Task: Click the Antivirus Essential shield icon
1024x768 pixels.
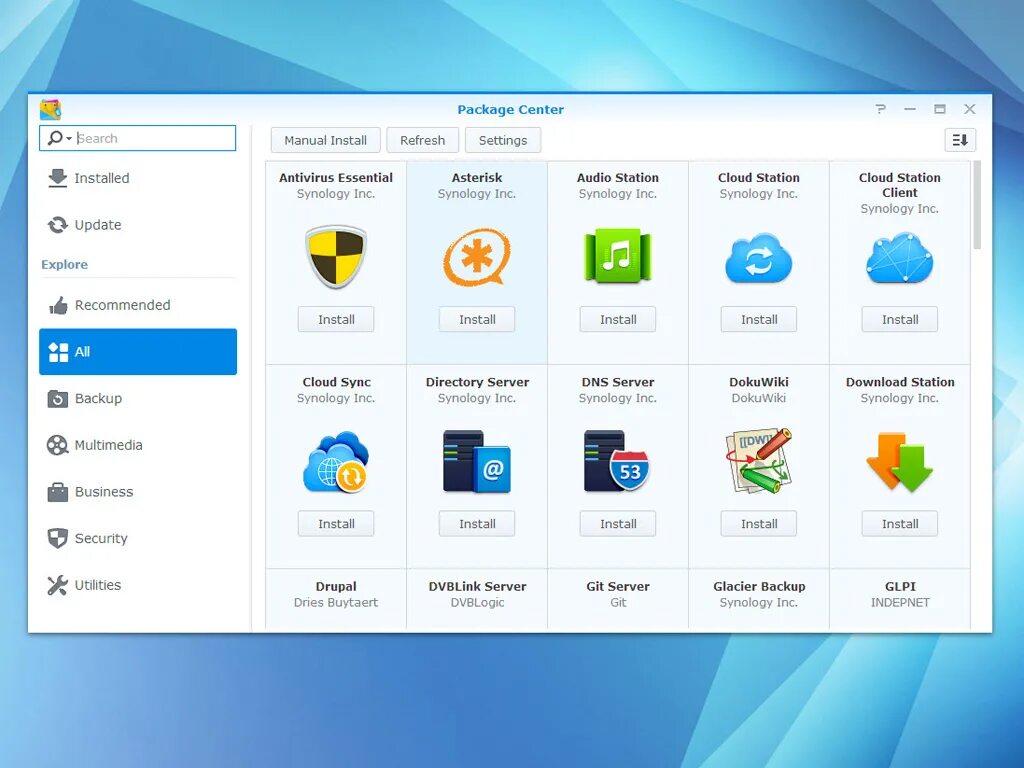Action: coord(336,257)
